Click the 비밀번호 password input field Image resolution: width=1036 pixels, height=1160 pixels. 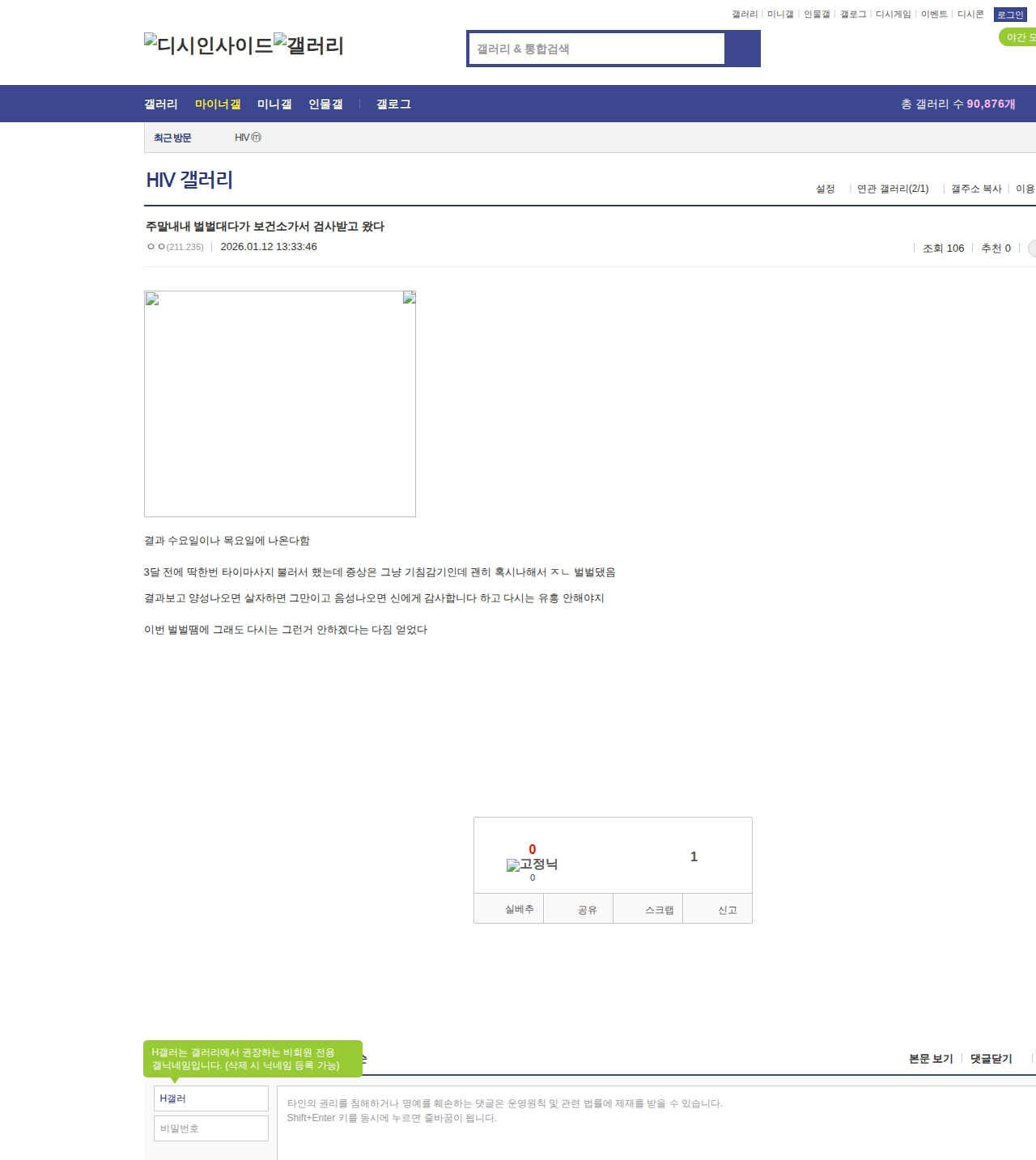click(211, 1128)
